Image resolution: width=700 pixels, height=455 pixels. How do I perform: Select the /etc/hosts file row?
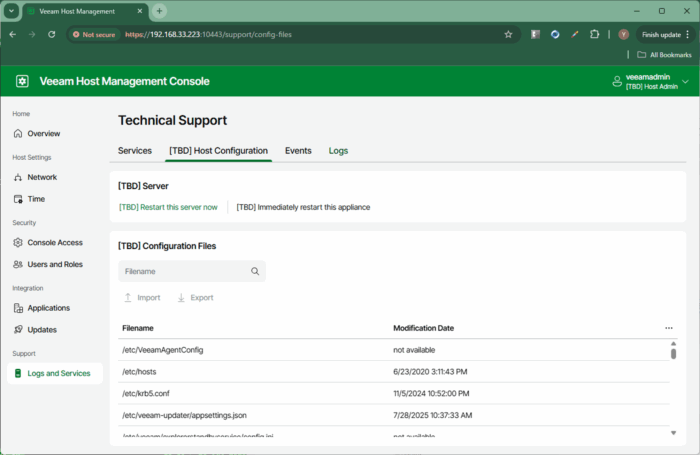tap(393, 372)
